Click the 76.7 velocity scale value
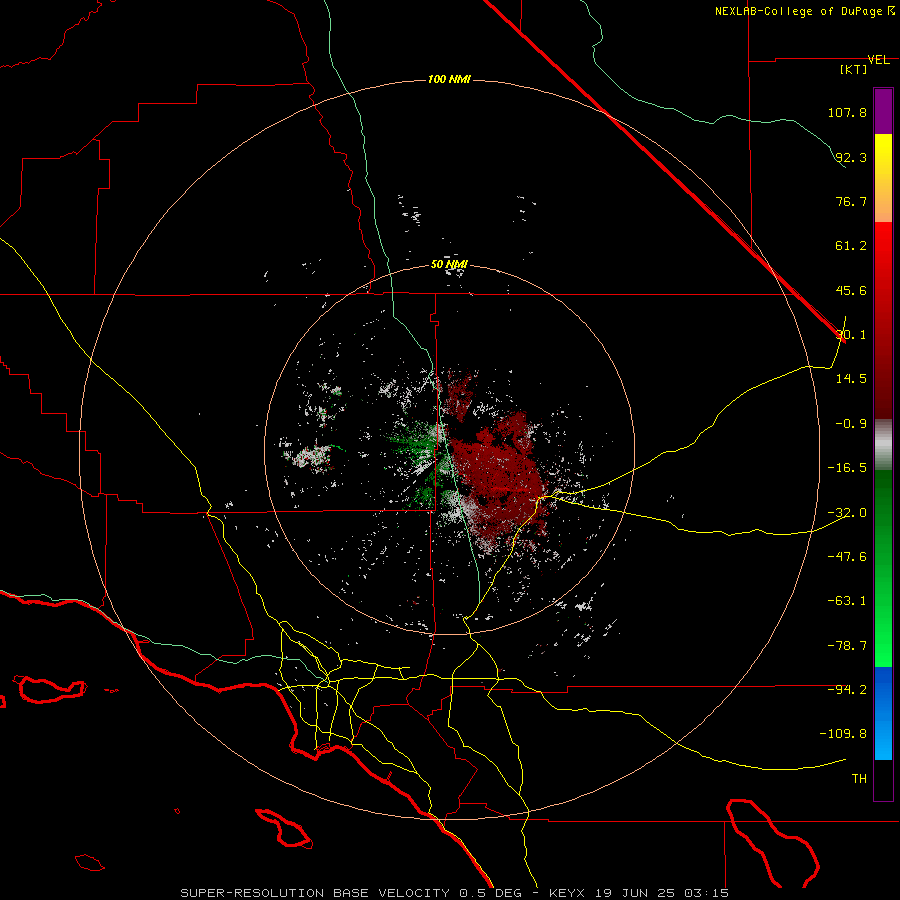Viewport: 900px width, 900px height. 851,201
